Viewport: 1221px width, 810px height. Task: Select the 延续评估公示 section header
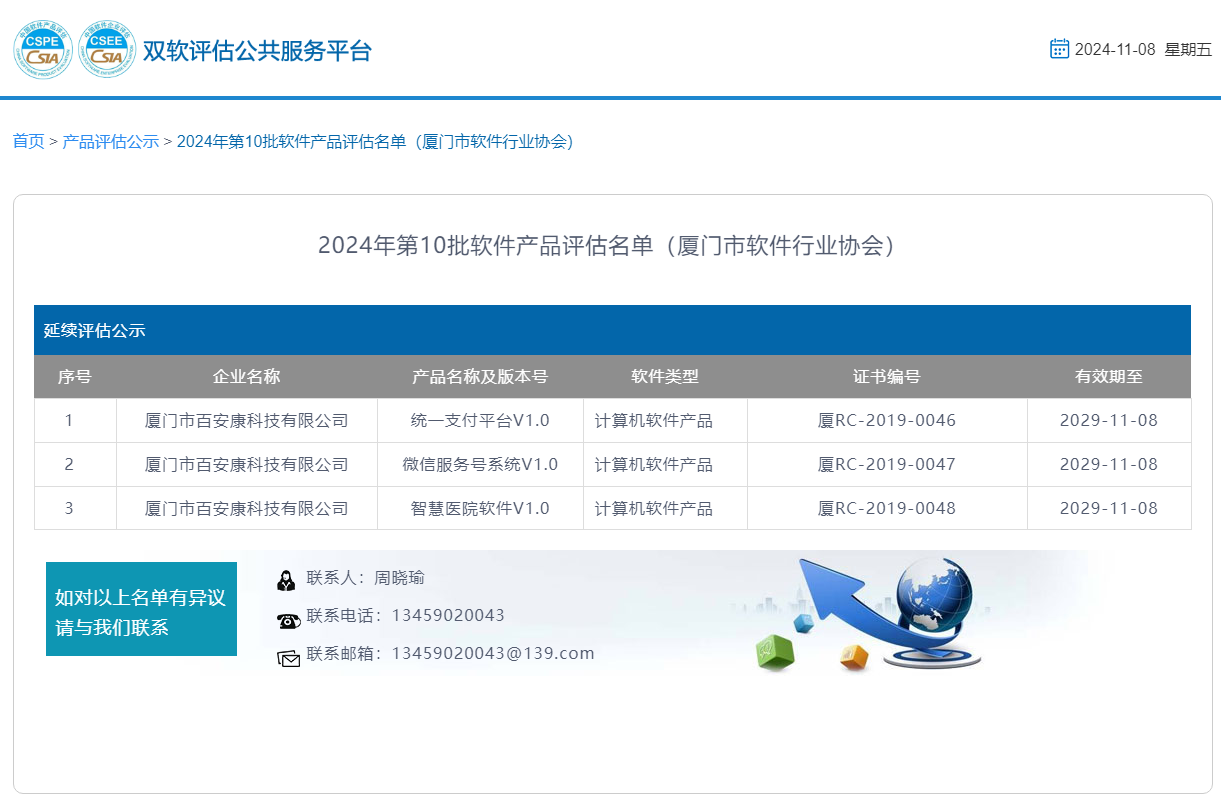pos(612,330)
